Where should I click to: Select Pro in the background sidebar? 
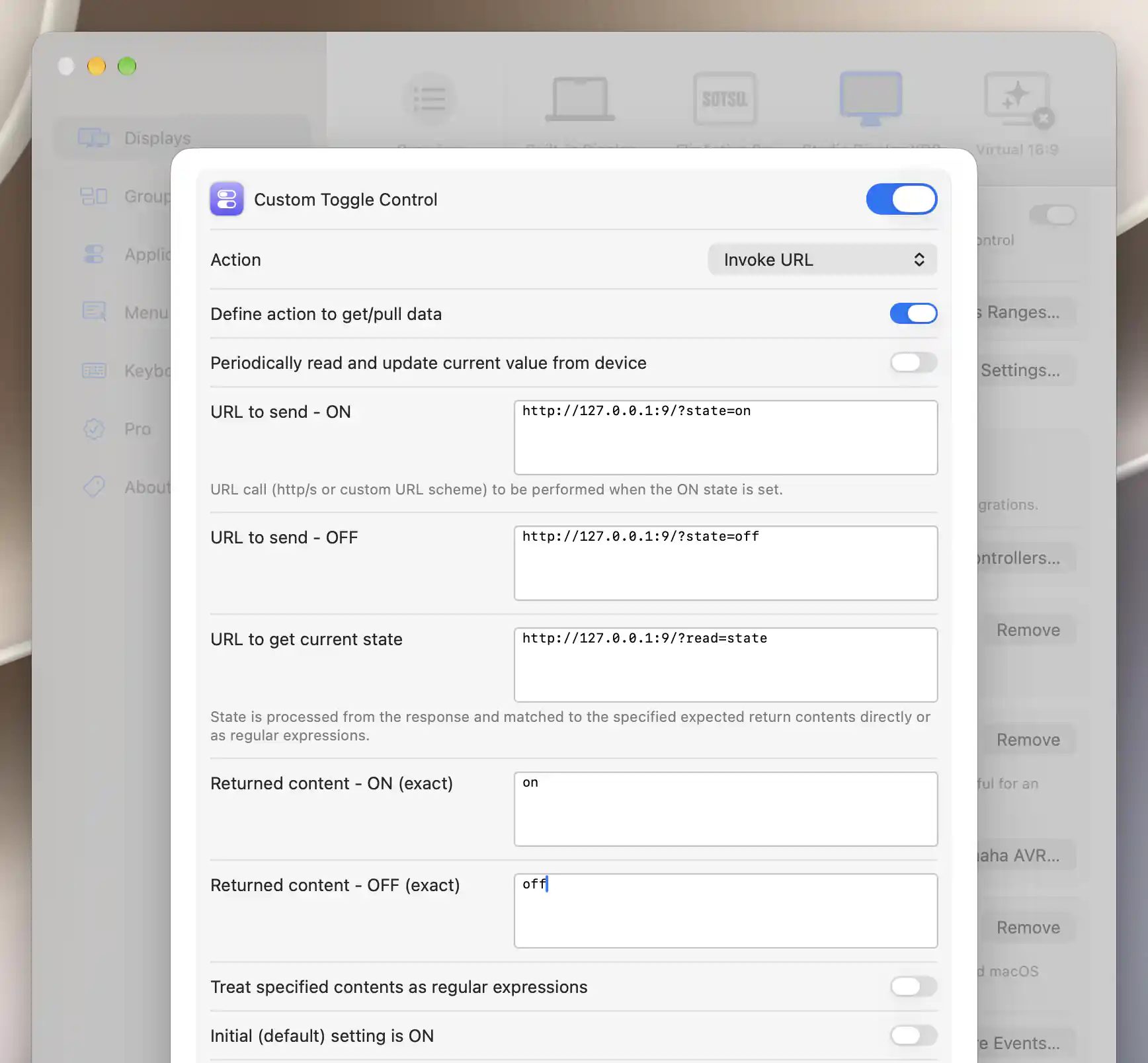(138, 429)
